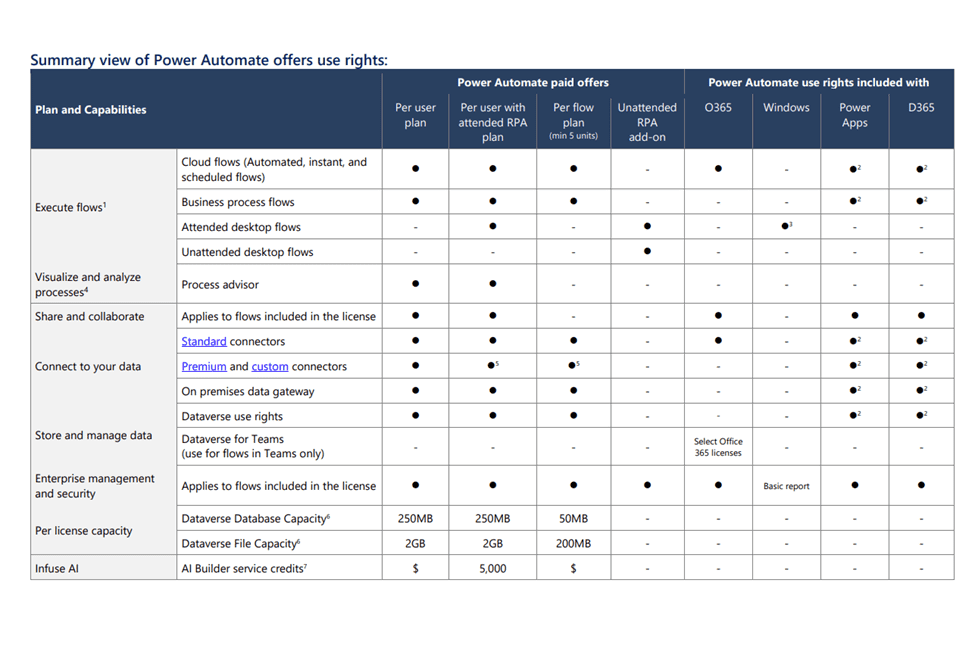Open the Standard connectors link
The width and height of the screenshot is (975, 664).
coord(203,341)
